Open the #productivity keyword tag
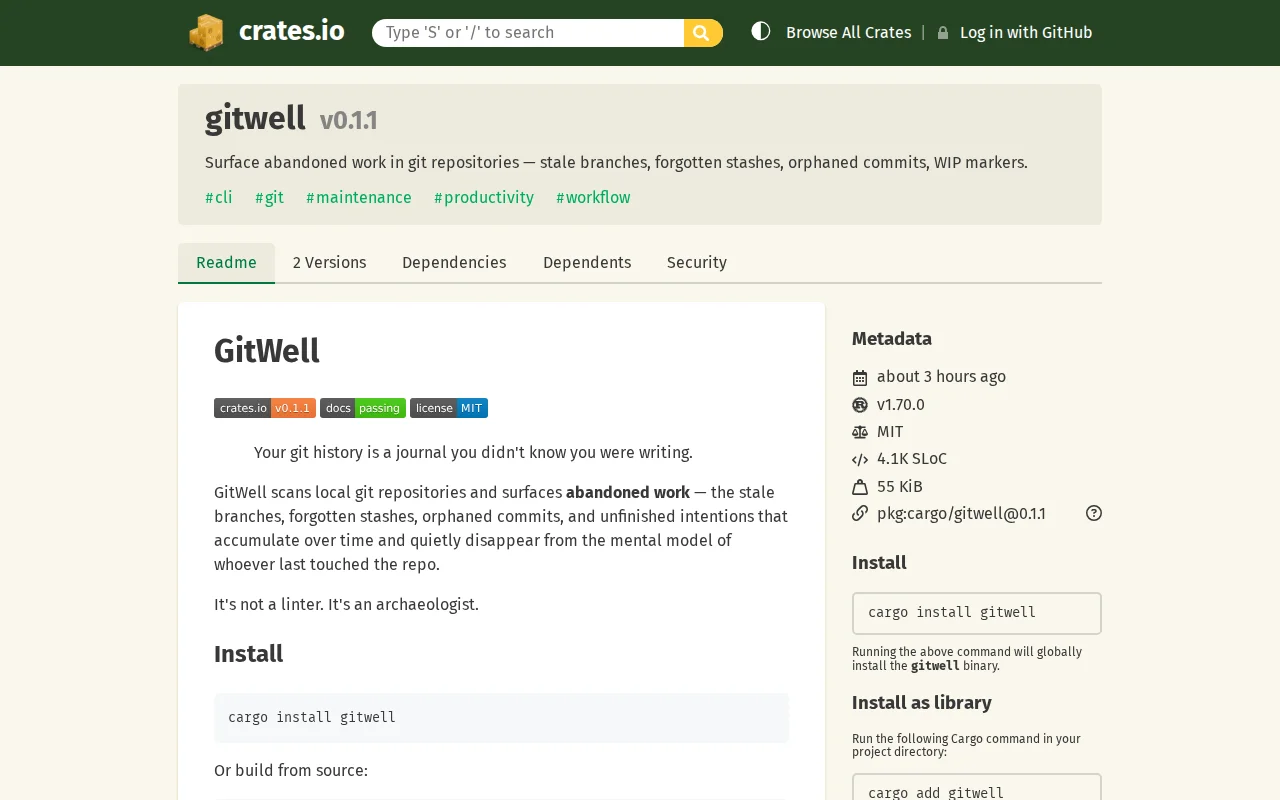This screenshot has height=800, width=1280. [484, 198]
